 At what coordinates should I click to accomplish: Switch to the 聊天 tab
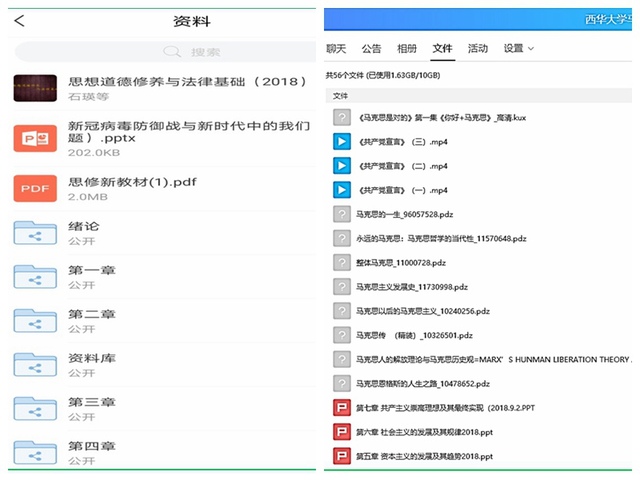pos(336,48)
